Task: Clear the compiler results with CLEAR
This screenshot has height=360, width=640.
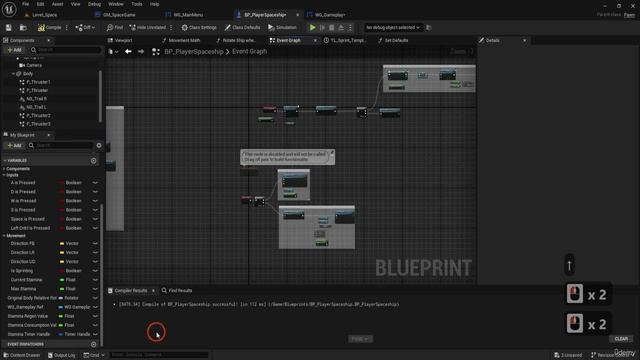Action: coord(621,339)
